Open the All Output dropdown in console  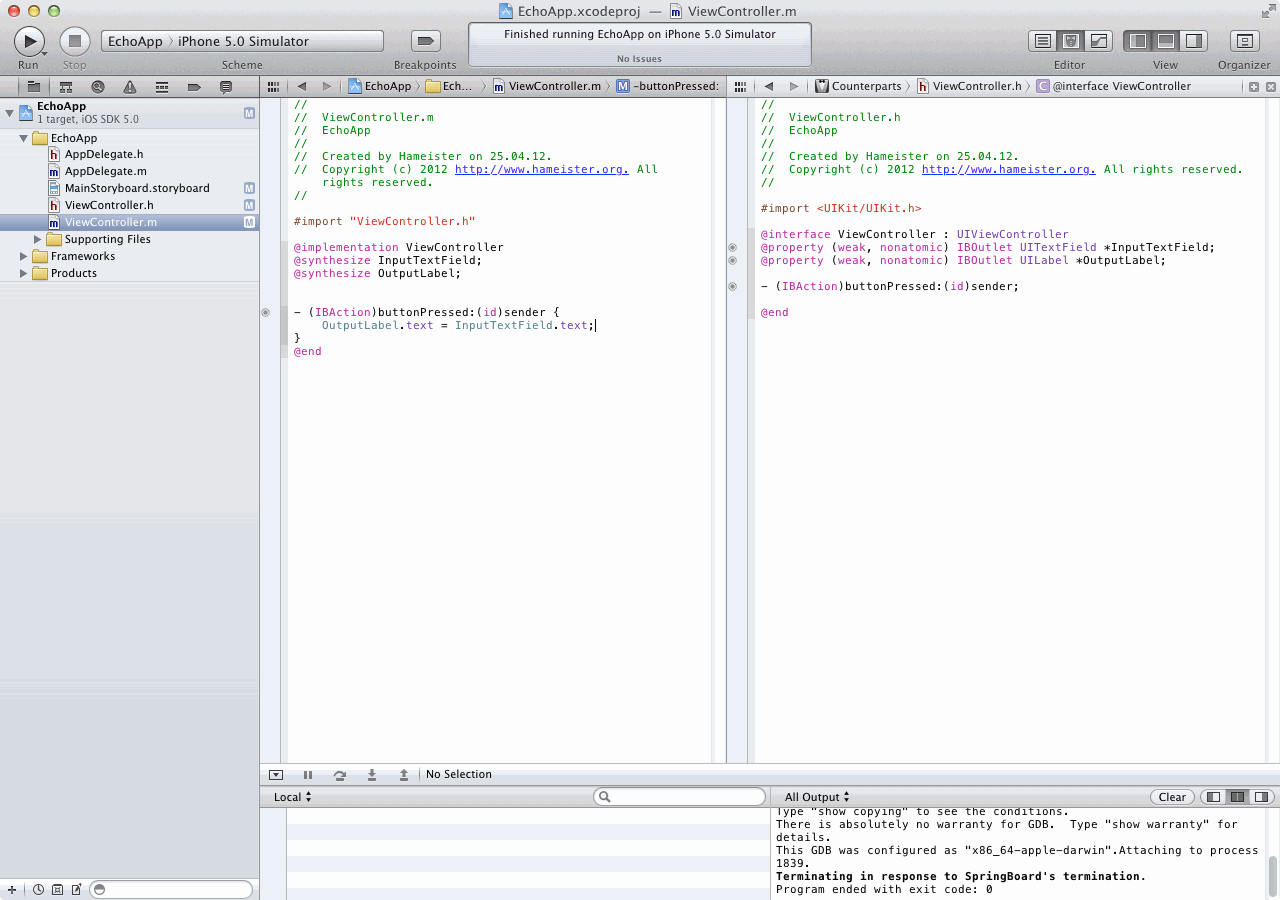click(817, 797)
